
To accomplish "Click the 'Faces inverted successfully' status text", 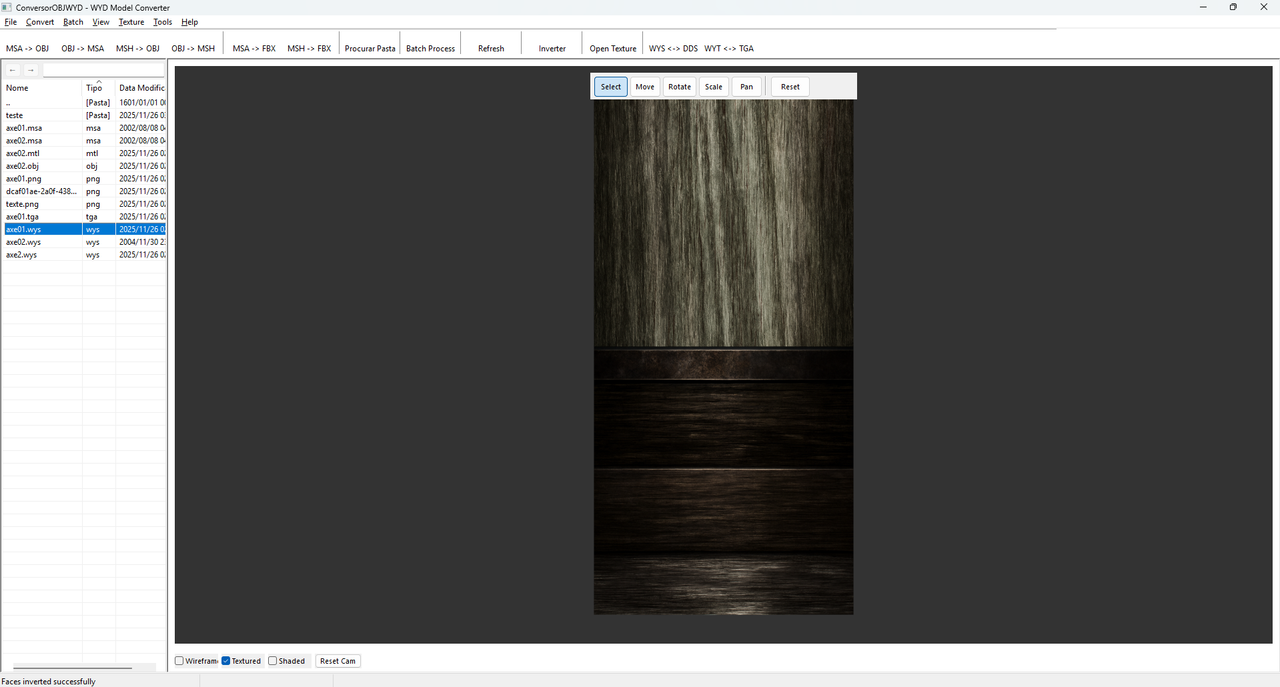I will [x=49, y=681].
